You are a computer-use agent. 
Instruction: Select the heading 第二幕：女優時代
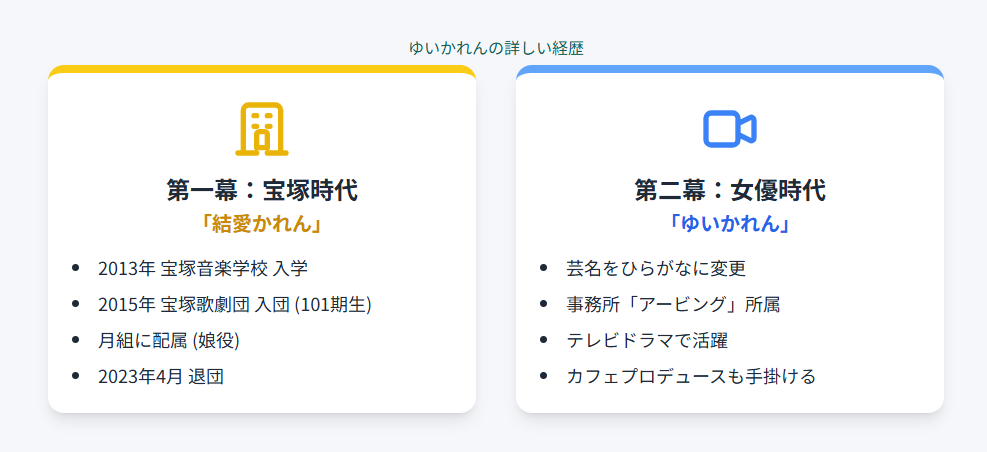tap(729, 190)
